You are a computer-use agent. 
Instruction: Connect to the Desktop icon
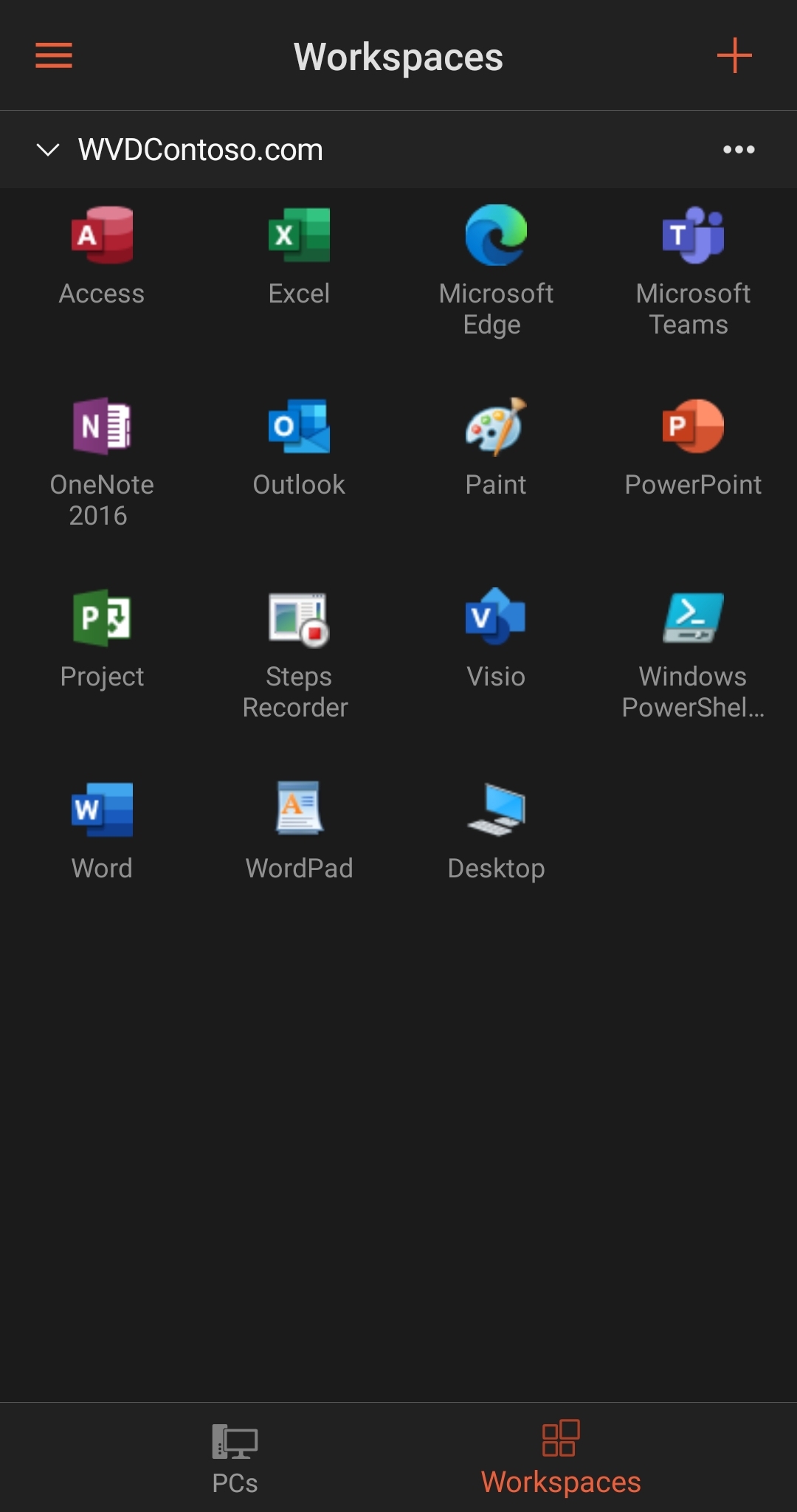(x=496, y=809)
